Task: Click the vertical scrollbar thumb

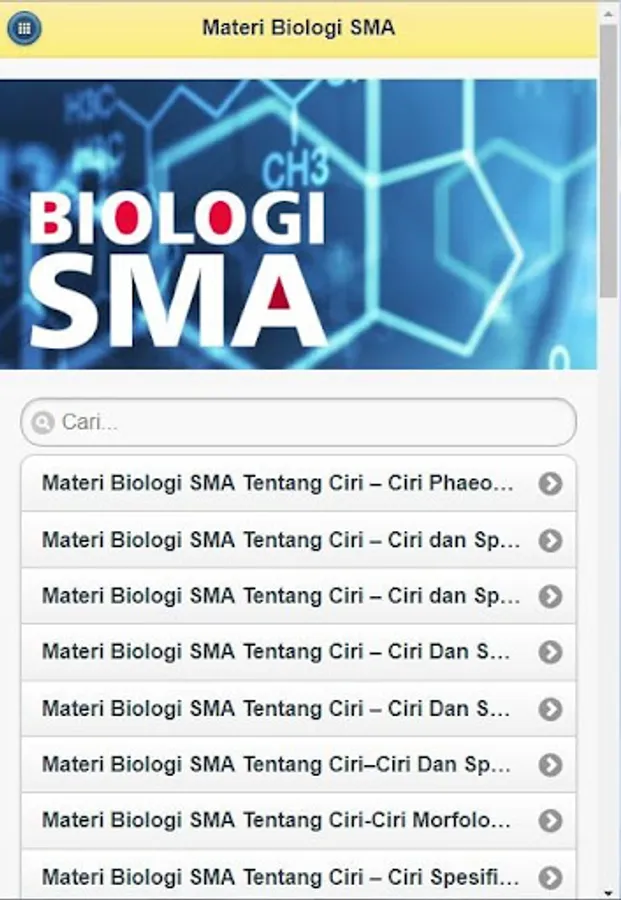Action: (x=609, y=161)
